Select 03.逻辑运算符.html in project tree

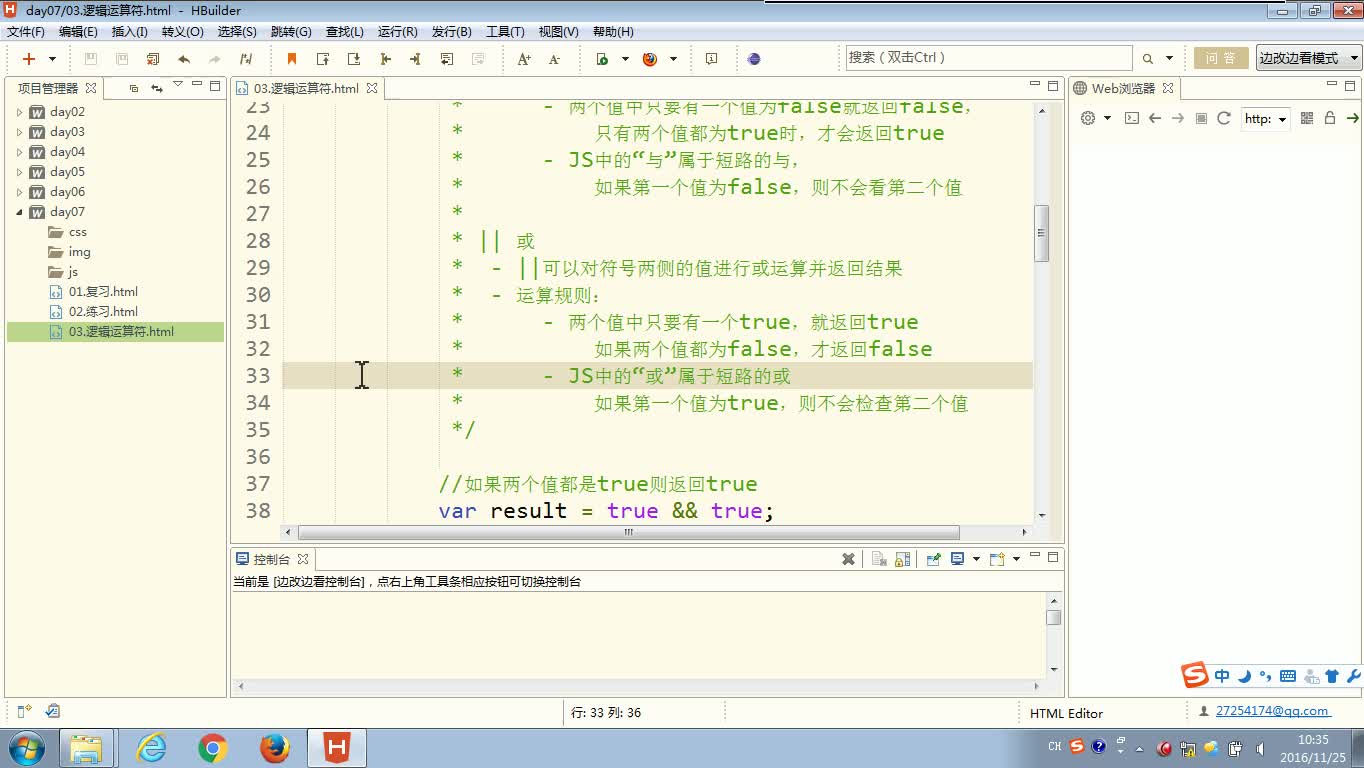point(115,332)
